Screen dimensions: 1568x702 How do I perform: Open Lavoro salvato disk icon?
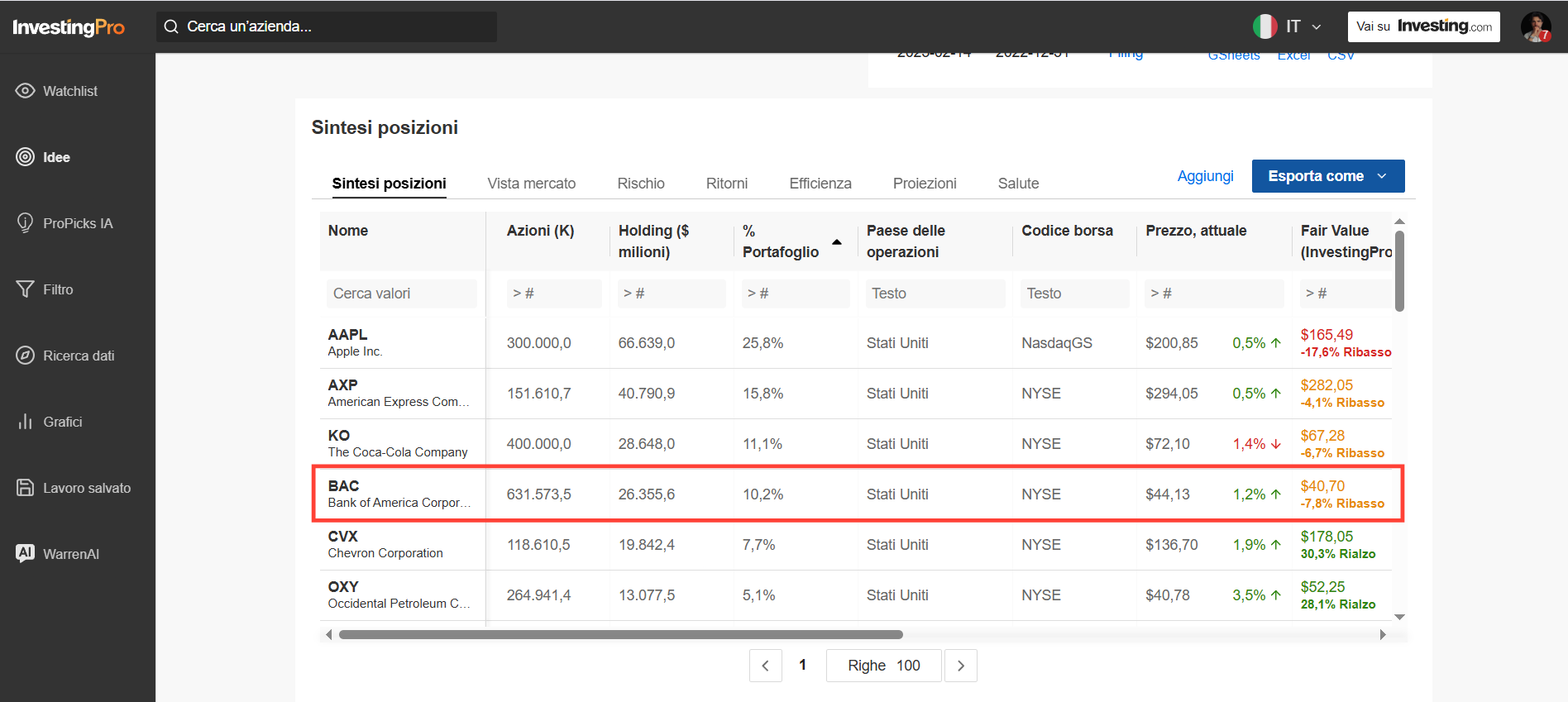click(x=26, y=488)
